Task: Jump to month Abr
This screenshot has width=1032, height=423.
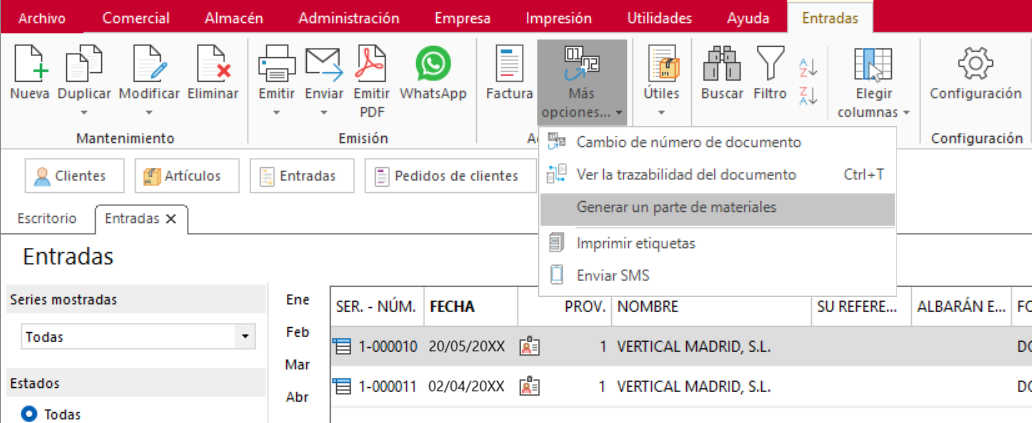Action: pyautogui.click(x=297, y=397)
